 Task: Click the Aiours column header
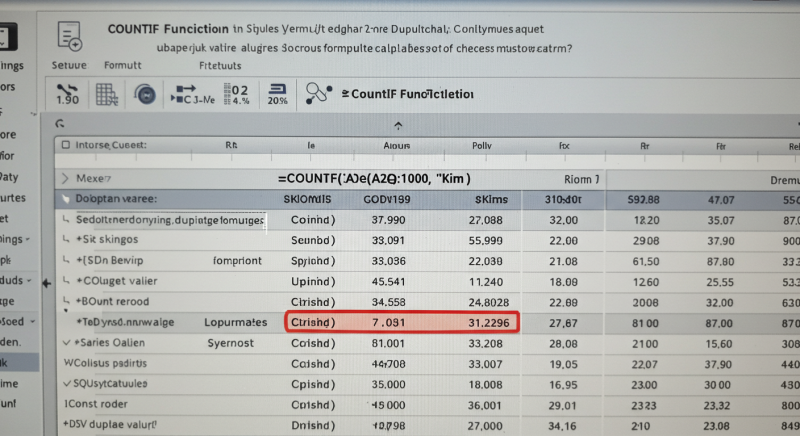coord(396,146)
